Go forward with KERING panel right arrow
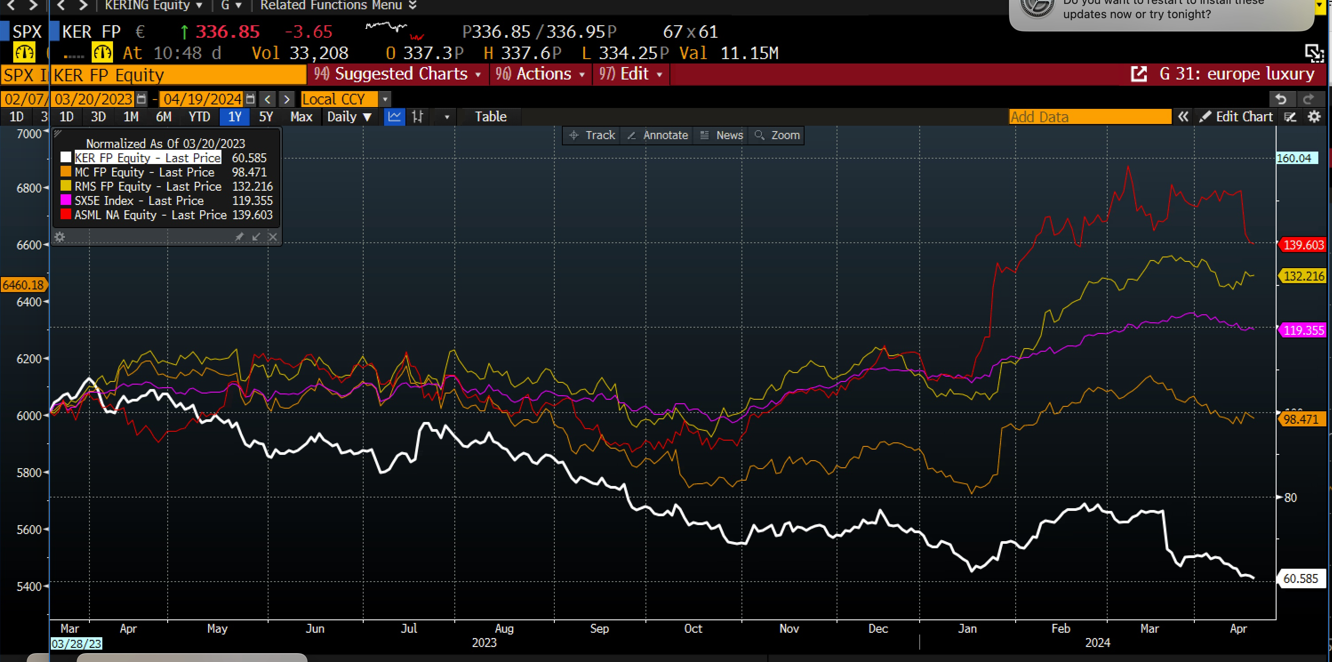This screenshot has width=1332, height=662. 83,6
